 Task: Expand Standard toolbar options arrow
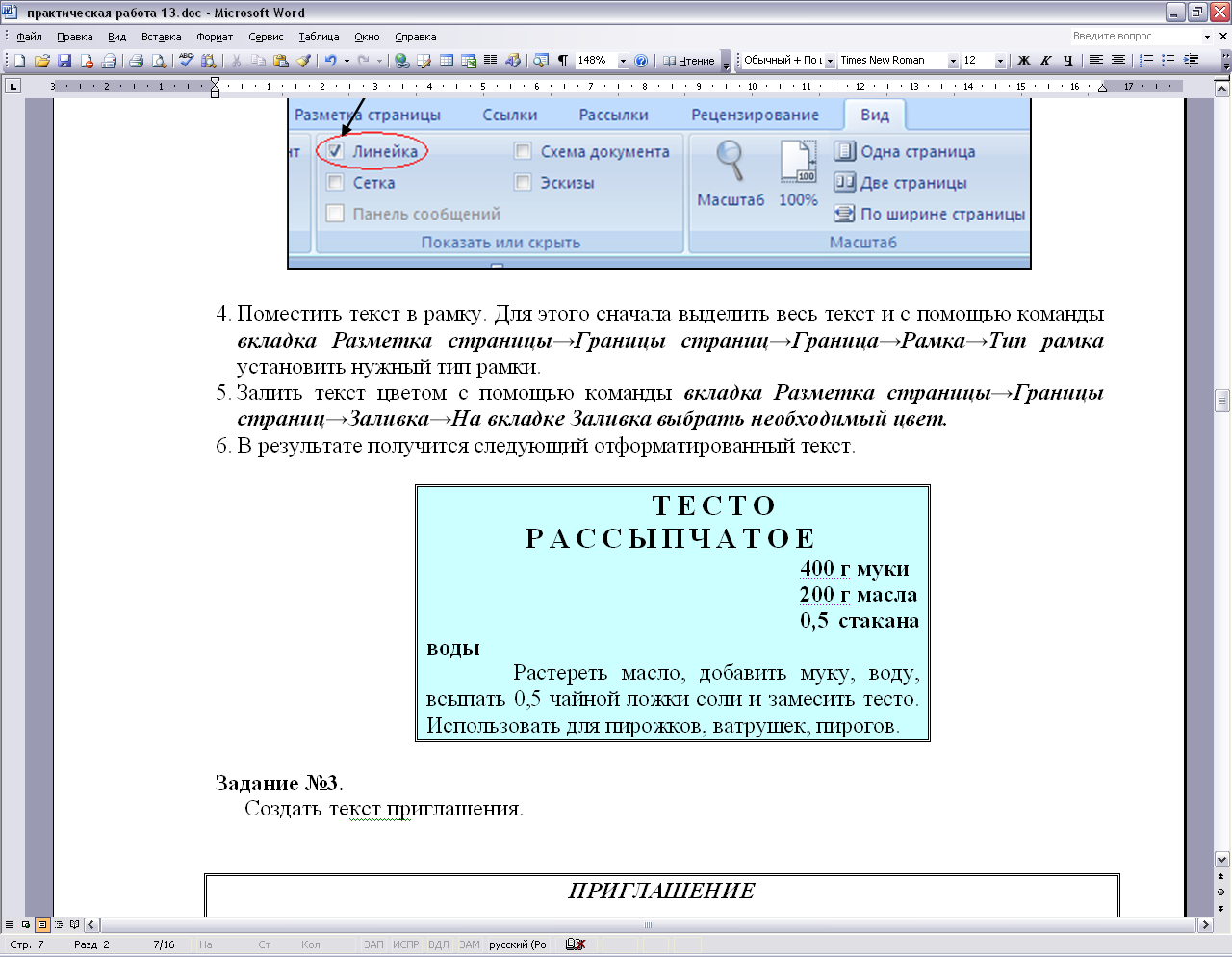726,61
